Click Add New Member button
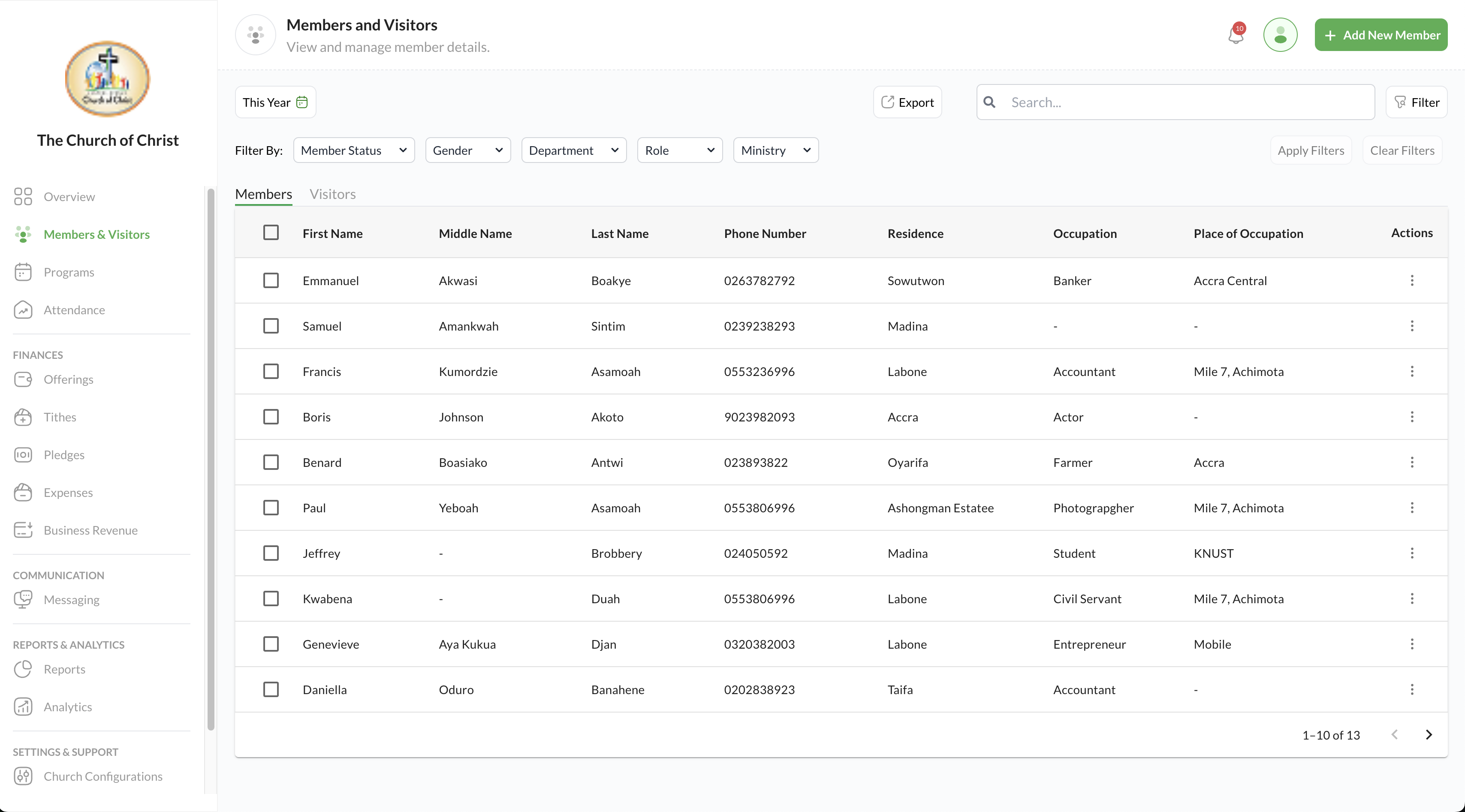 point(1381,35)
